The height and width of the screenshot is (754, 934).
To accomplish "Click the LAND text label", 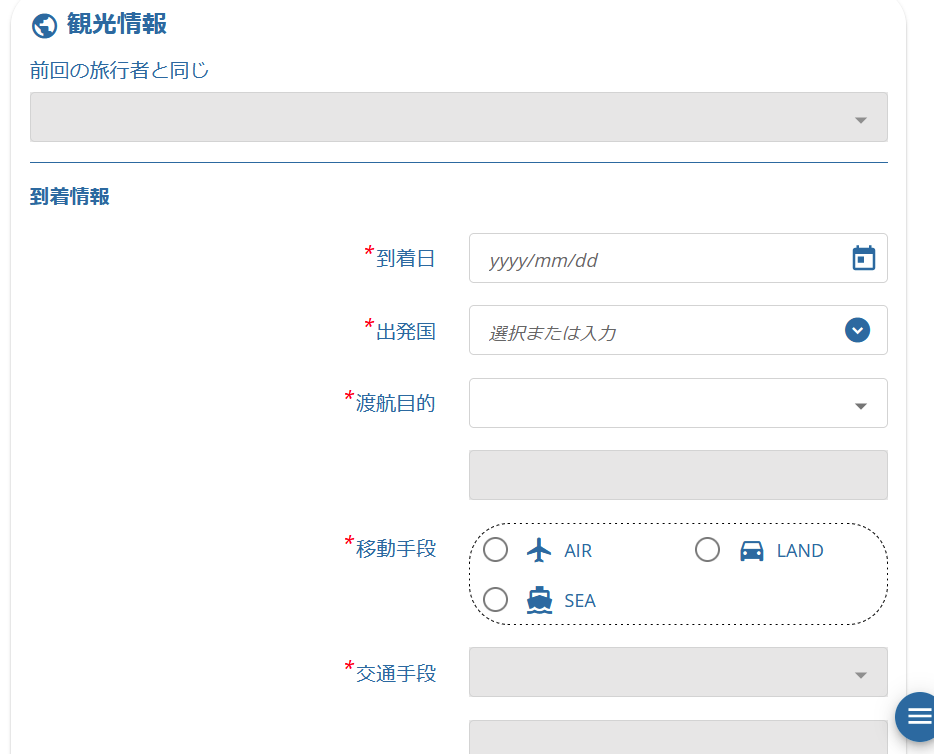I will click(800, 551).
